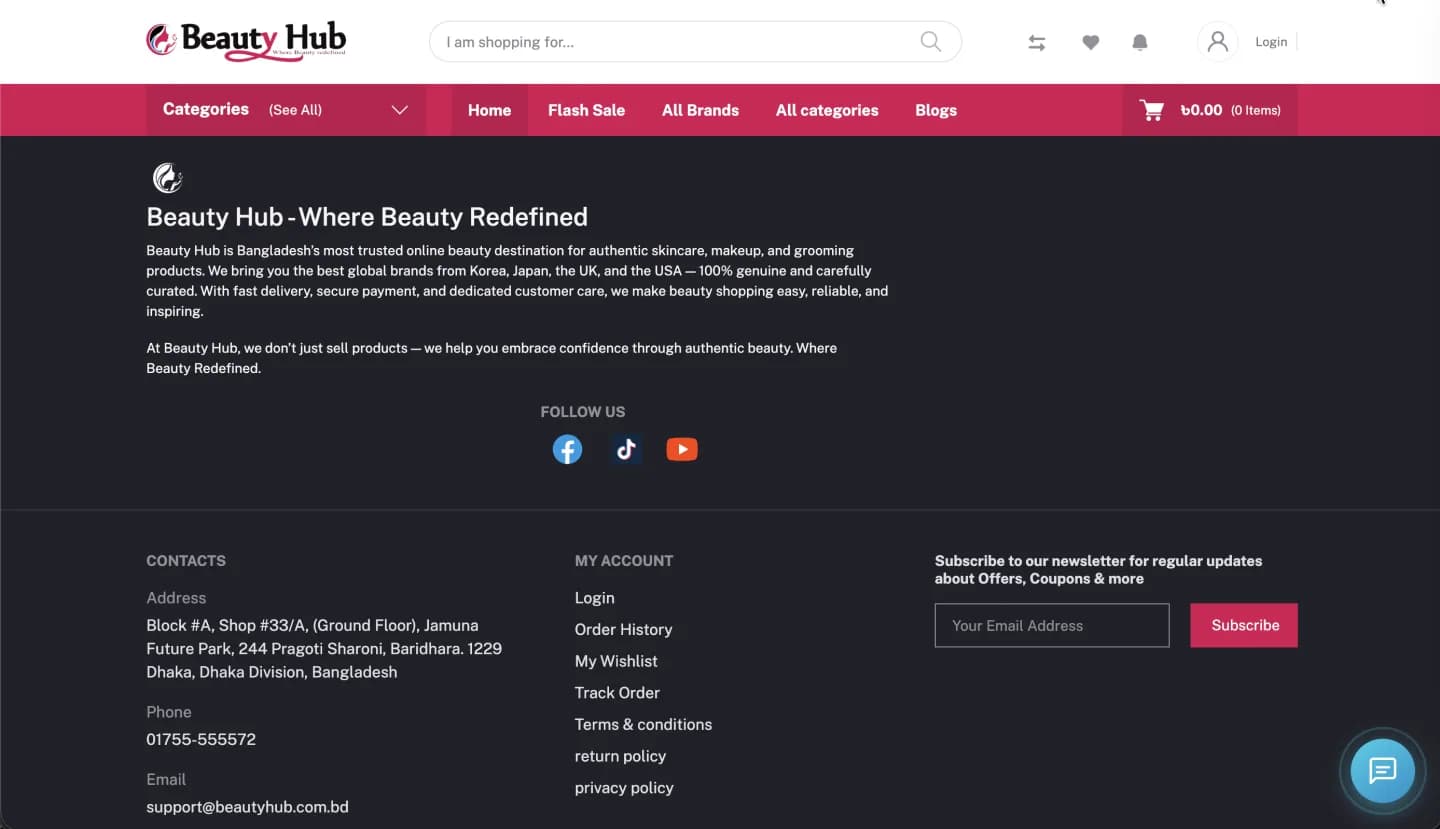1440x829 pixels.
Task: Click the Block #A, Shop #33/A address text
Action: click(324, 649)
